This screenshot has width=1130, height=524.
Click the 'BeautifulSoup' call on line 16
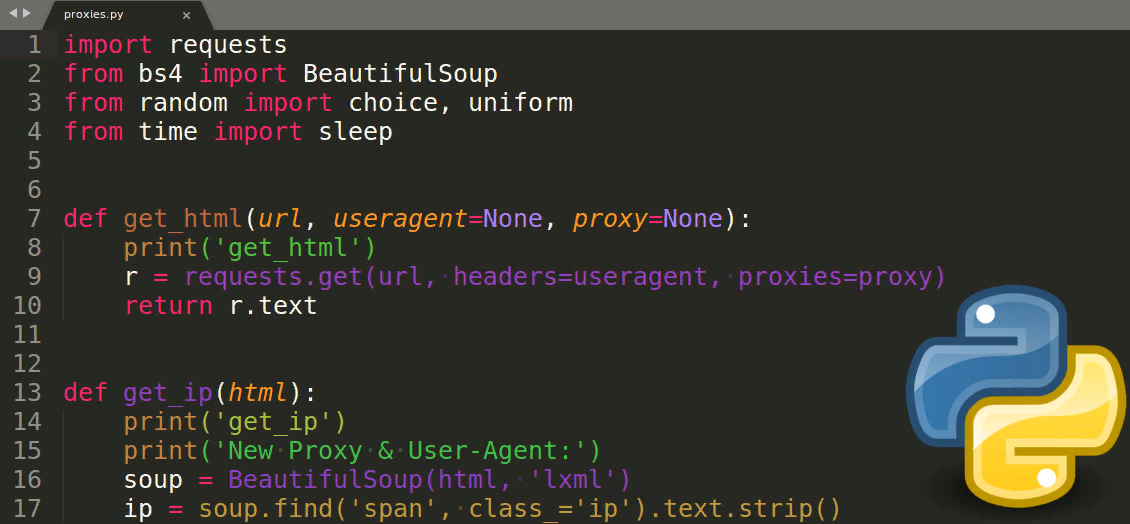point(325,479)
